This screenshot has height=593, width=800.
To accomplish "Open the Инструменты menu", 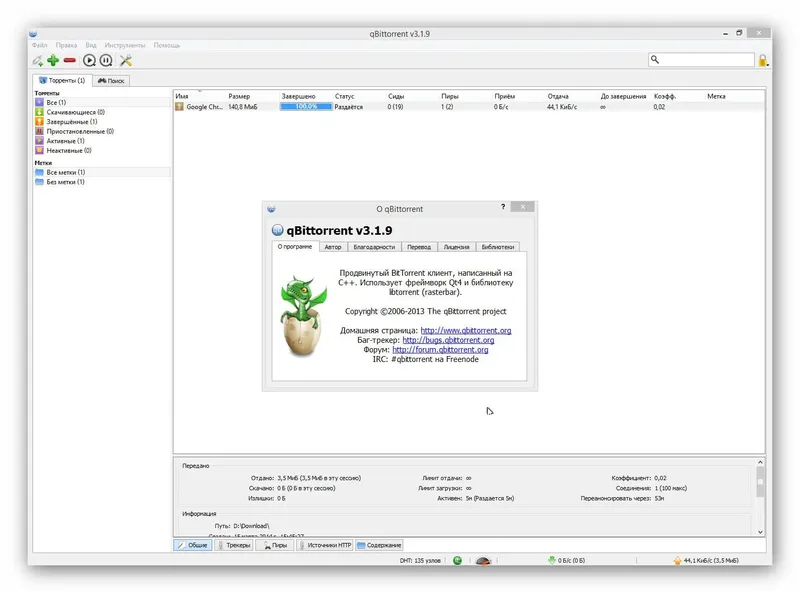I will 124,45.
